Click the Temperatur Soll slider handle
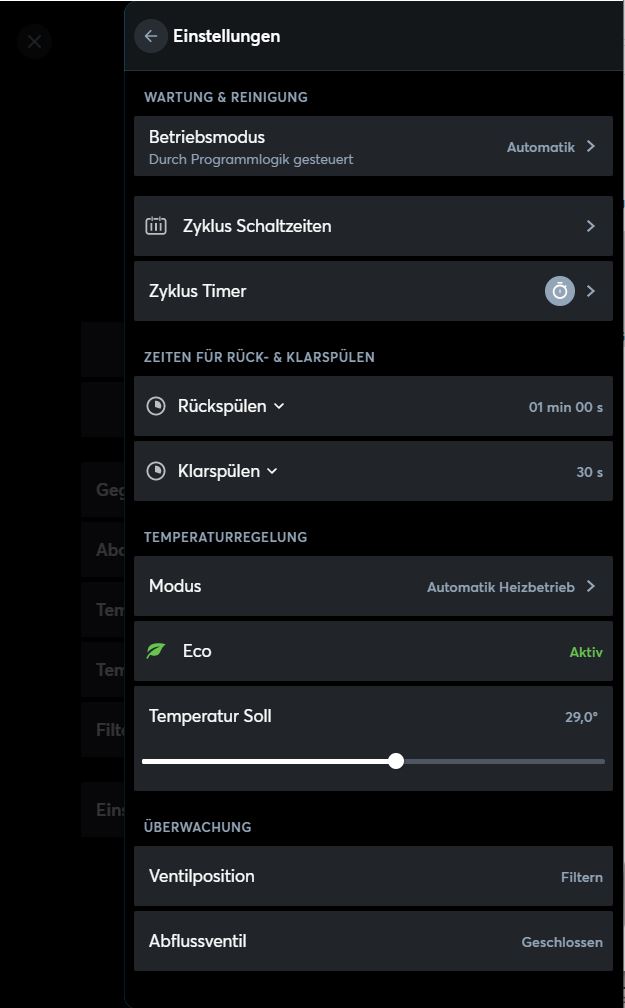The width and height of the screenshot is (625, 1008). [x=396, y=761]
